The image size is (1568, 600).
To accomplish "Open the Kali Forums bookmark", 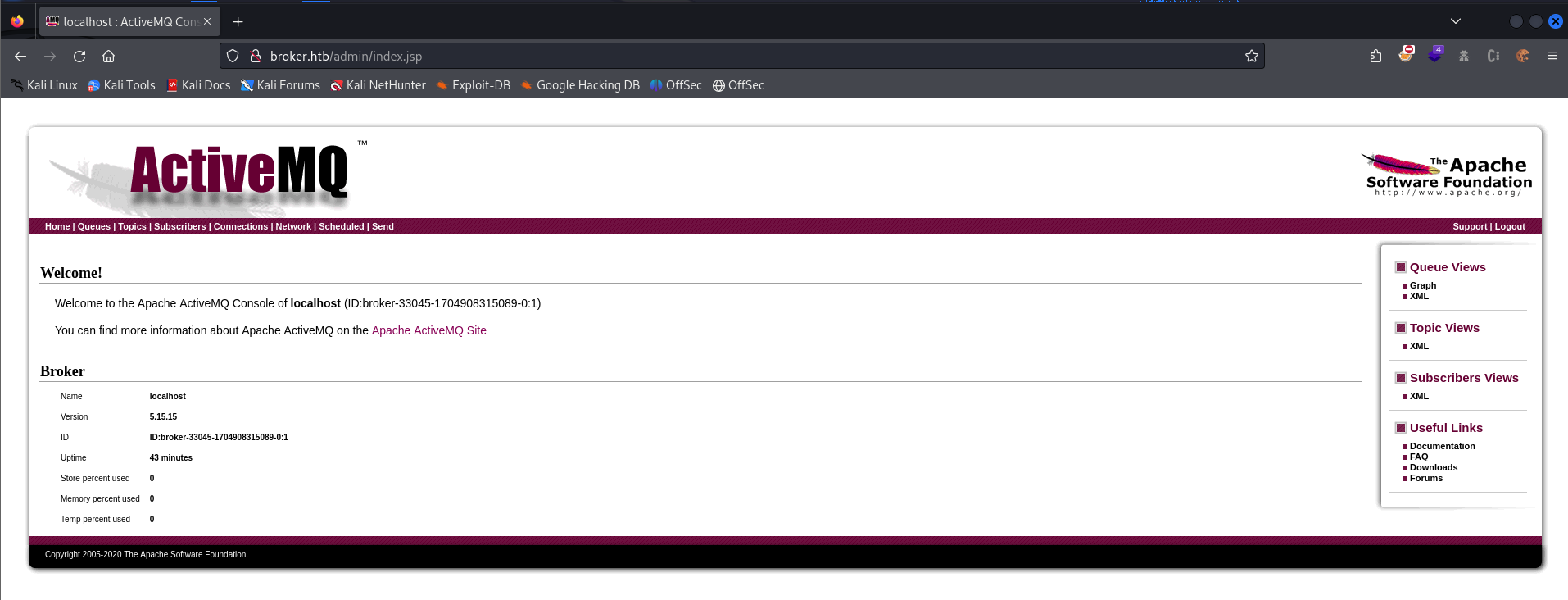I will (x=280, y=85).
